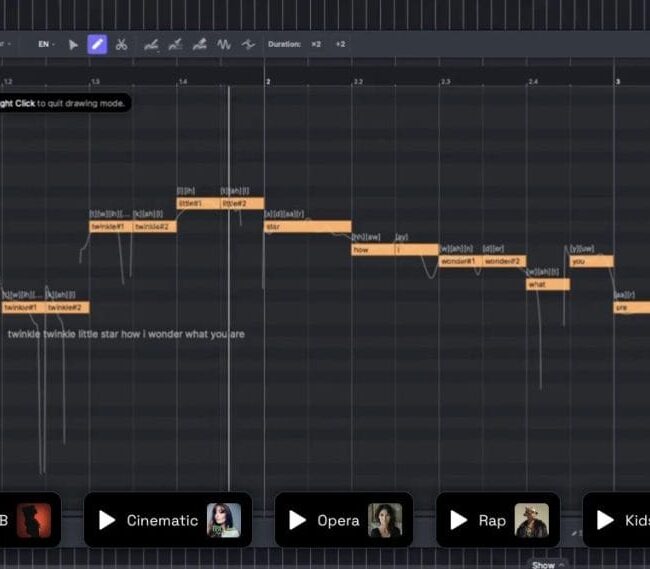
Task: Play the Rap voice preview
Action: [458, 520]
